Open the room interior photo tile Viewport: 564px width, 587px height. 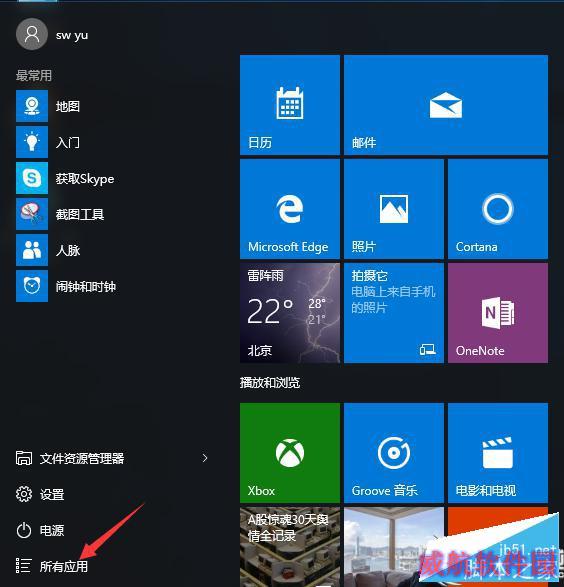pos(394,547)
